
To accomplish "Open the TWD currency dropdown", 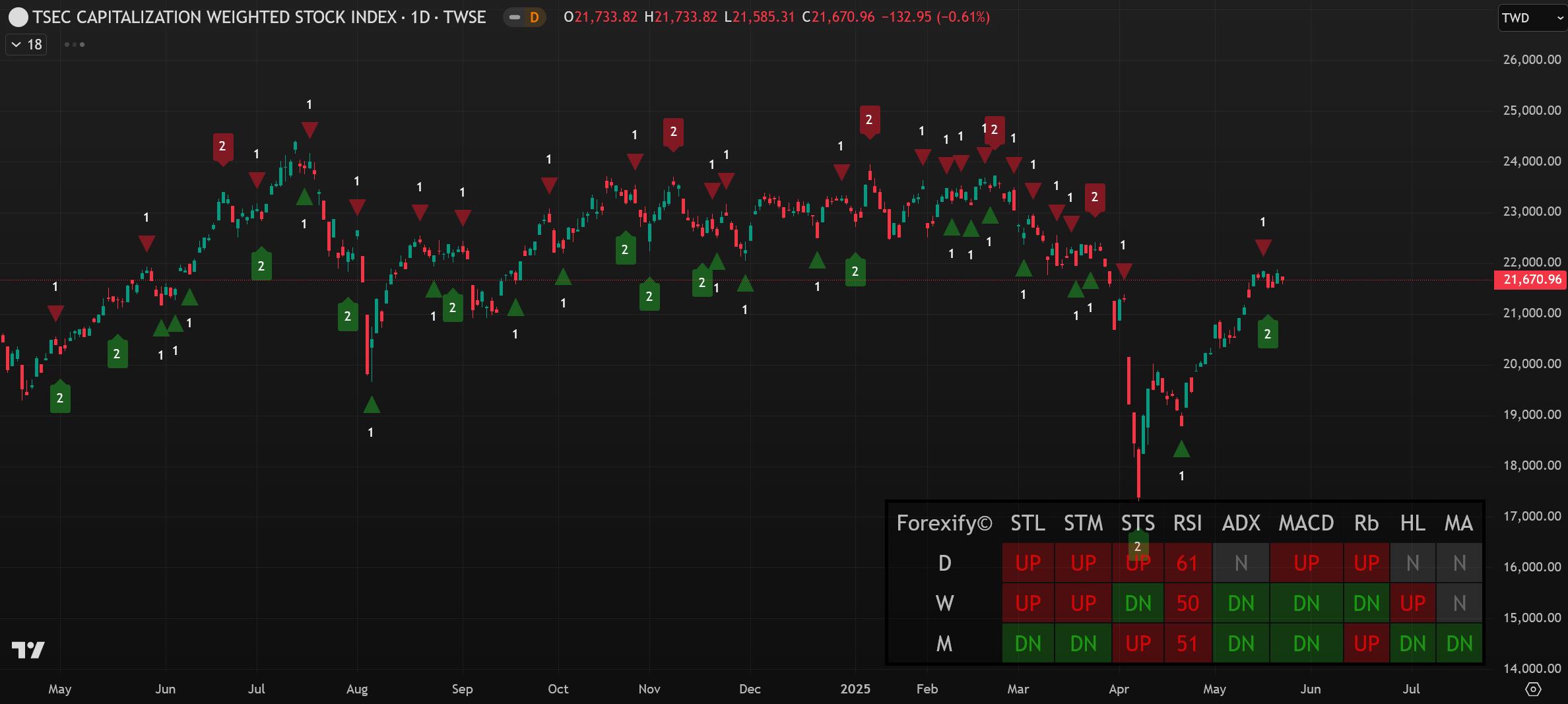I will pyautogui.click(x=1532, y=18).
